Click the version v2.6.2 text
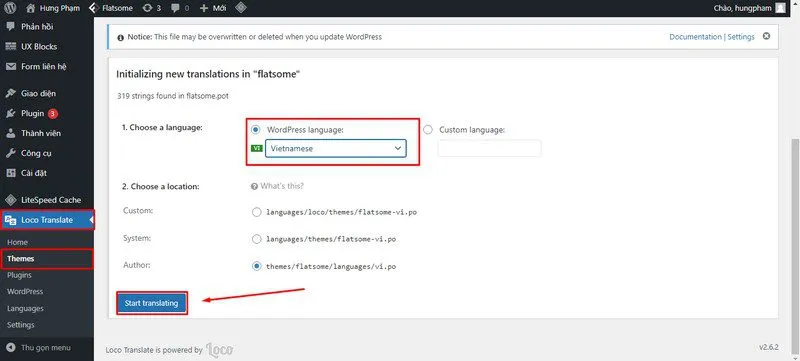This screenshot has height=361, width=800. click(768, 347)
